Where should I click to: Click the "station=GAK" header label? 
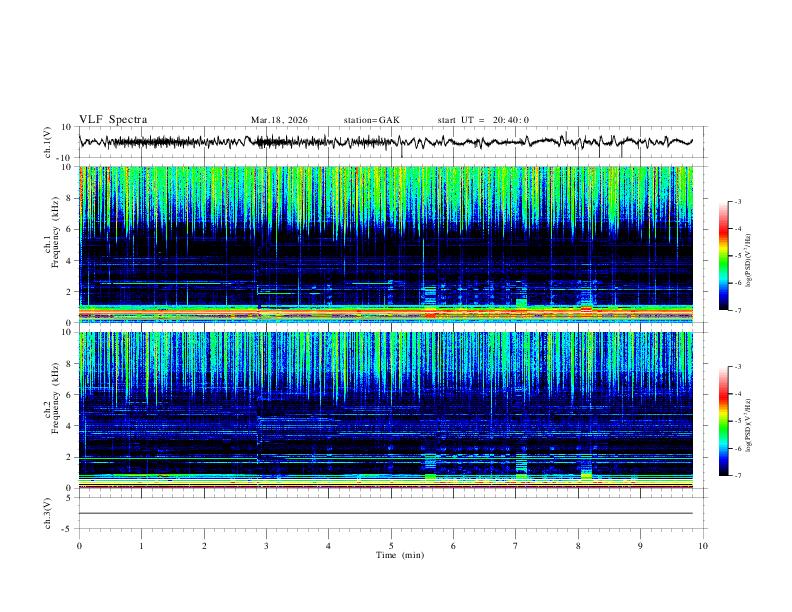pyautogui.click(x=371, y=120)
